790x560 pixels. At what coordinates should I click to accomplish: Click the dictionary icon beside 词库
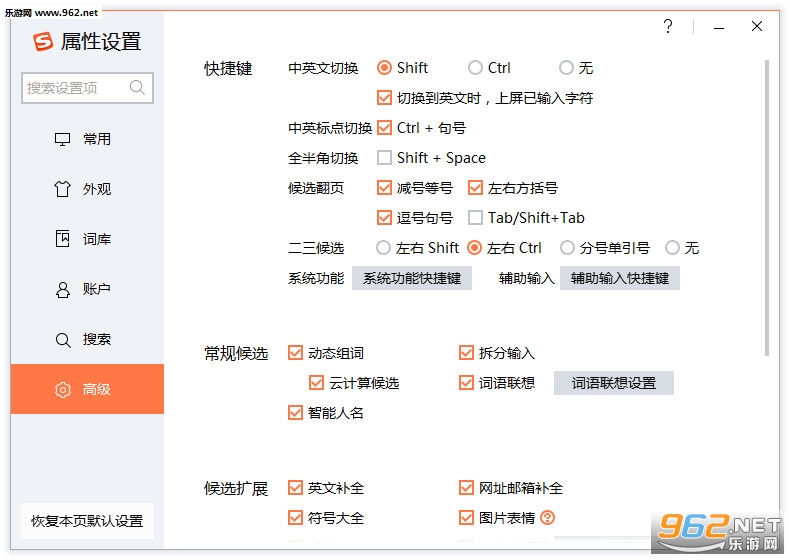pos(62,238)
